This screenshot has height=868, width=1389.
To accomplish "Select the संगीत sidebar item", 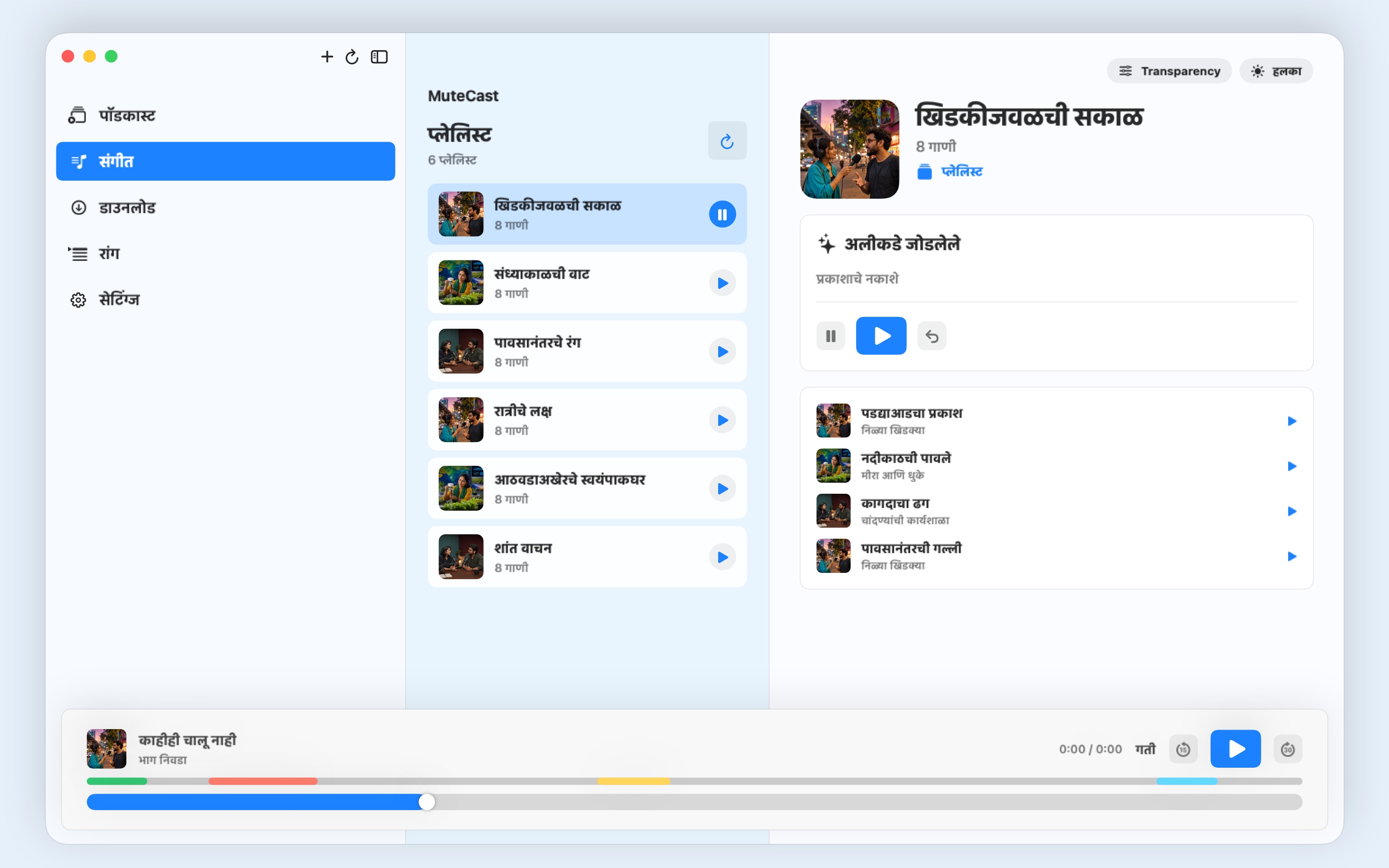I will 226,162.
